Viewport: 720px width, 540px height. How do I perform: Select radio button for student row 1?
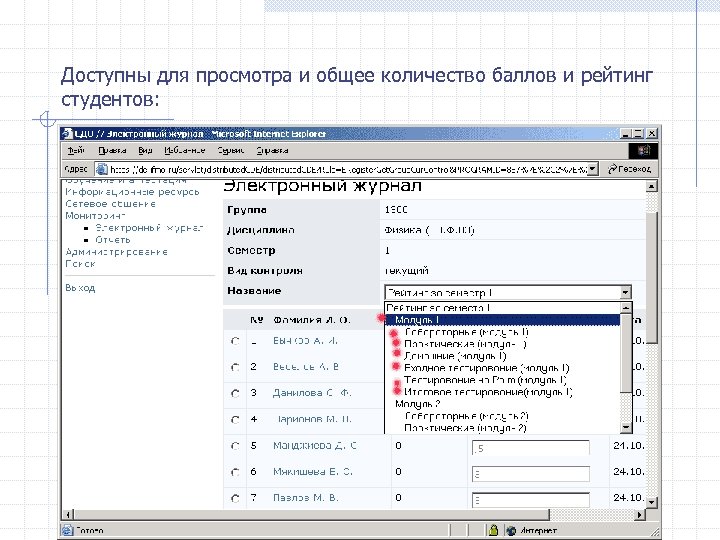(x=236, y=341)
